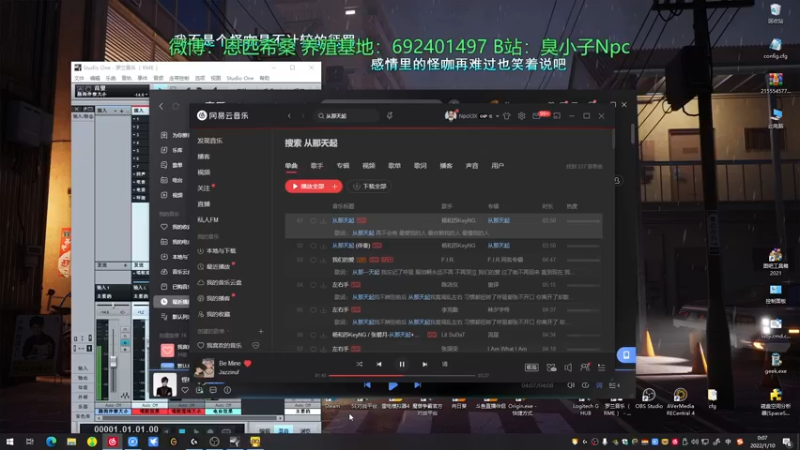The width and height of the screenshot is (800, 450).
Task: Download song 05 左右手
Action: [x=323, y=310]
